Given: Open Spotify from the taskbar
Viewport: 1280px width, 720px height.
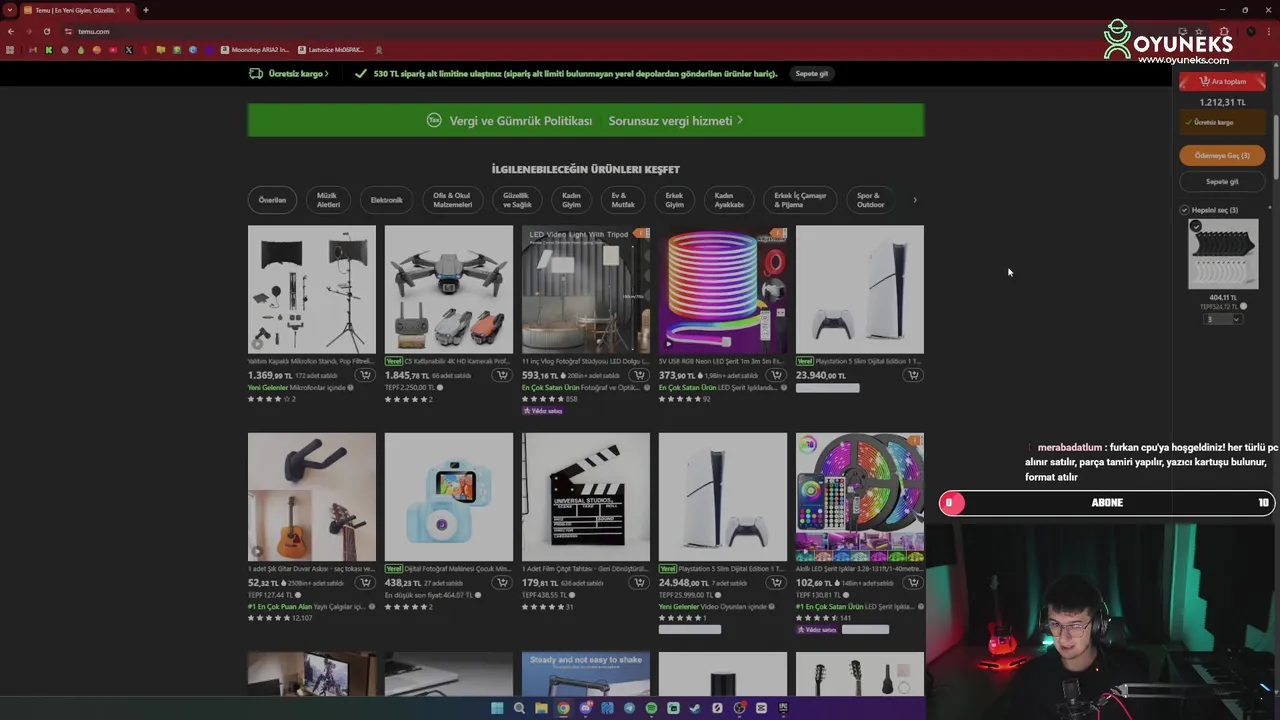Looking at the screenshot, I should tap(651, 708).
